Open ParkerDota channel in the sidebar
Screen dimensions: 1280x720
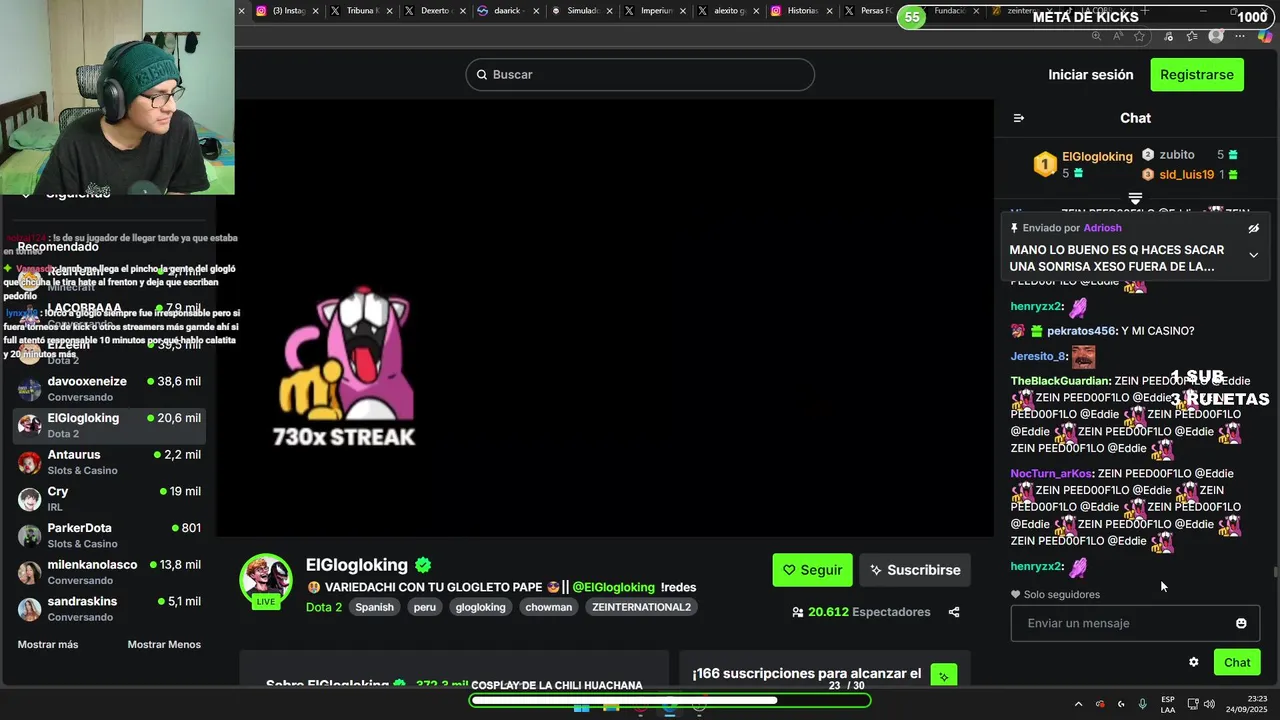click(110, 535)
